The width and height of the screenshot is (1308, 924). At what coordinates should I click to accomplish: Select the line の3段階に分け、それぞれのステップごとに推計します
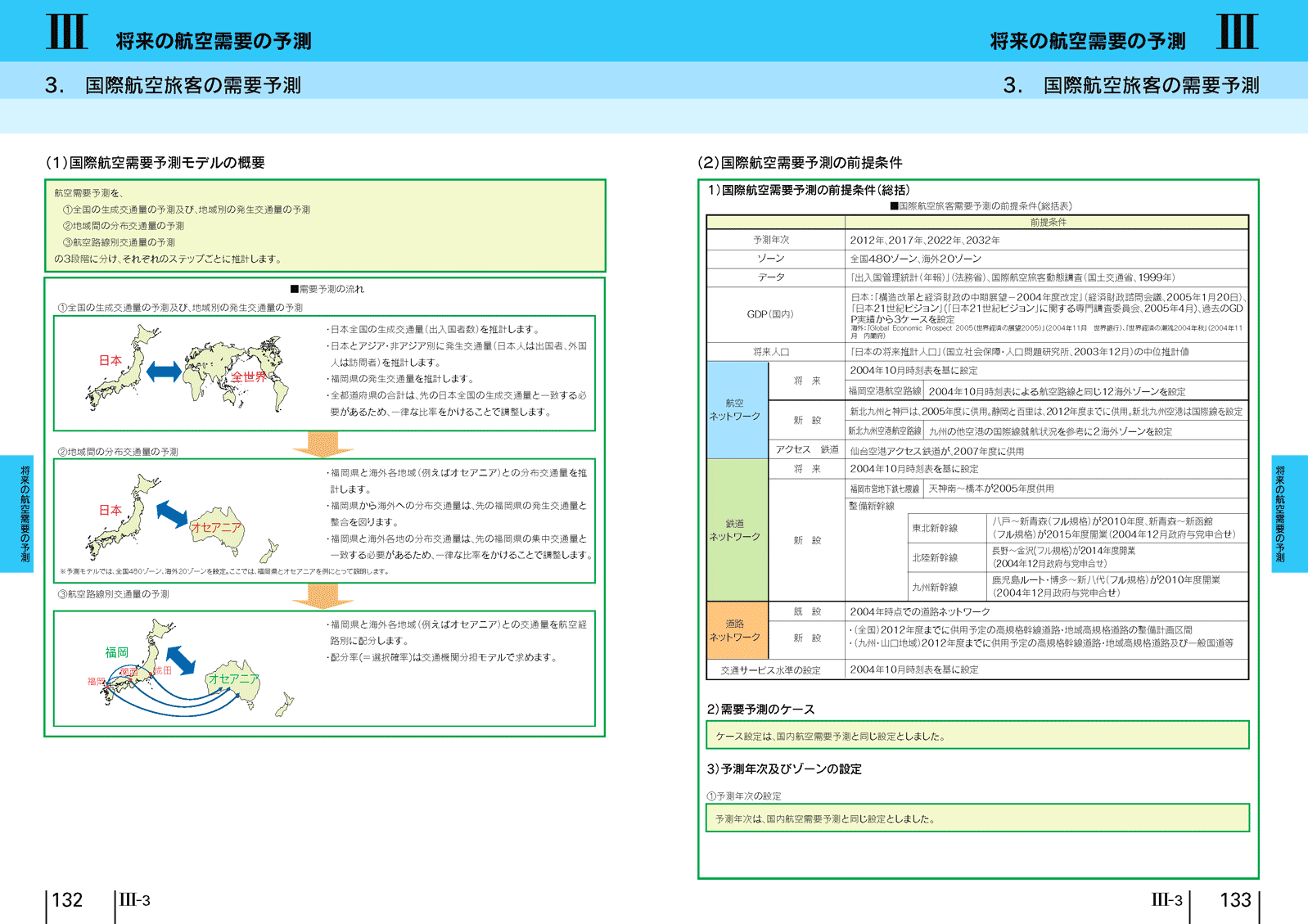169,259
